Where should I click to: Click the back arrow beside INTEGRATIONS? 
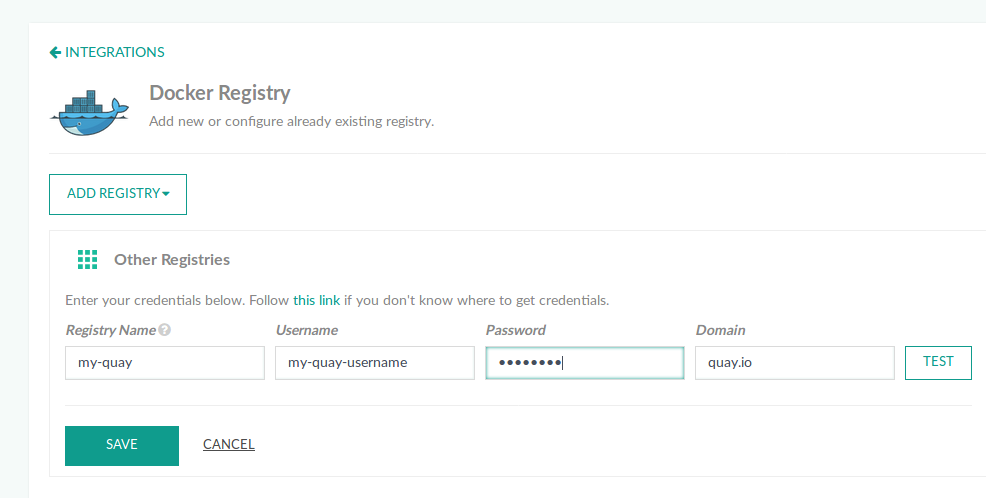tap(55, 52)
